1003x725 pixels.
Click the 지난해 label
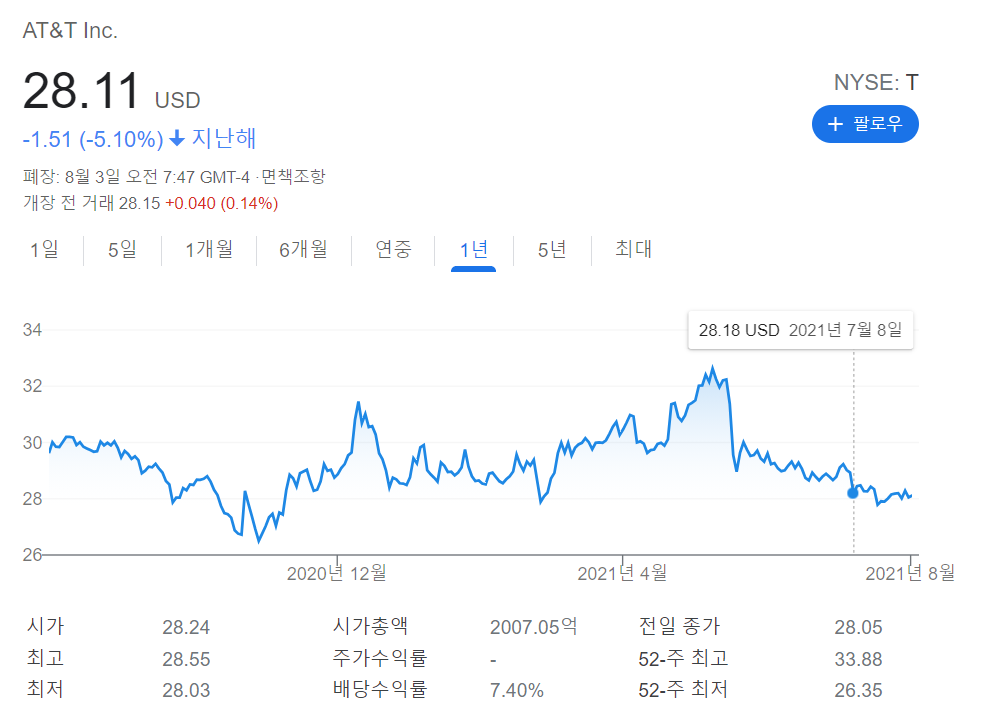(x=224, y=138)
